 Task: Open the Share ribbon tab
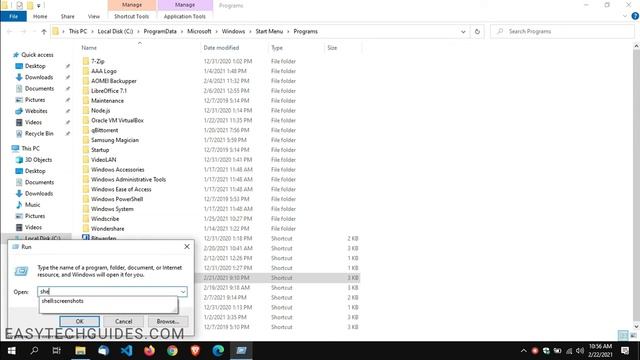pyautogui.click(x=67, y=16)
